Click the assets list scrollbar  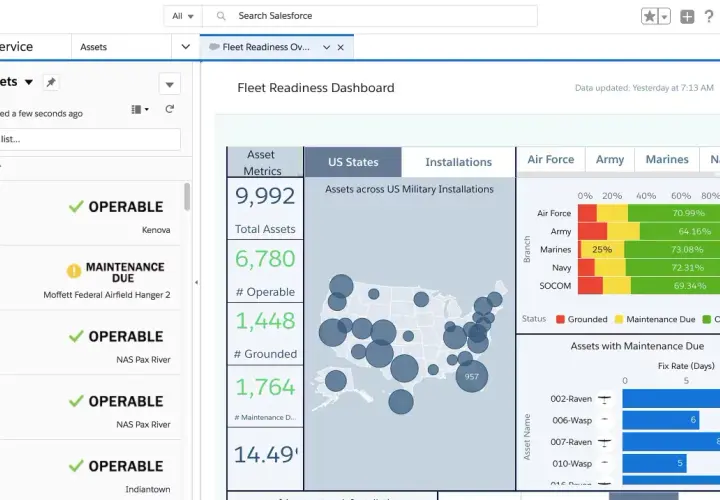[x=187, y=197]
